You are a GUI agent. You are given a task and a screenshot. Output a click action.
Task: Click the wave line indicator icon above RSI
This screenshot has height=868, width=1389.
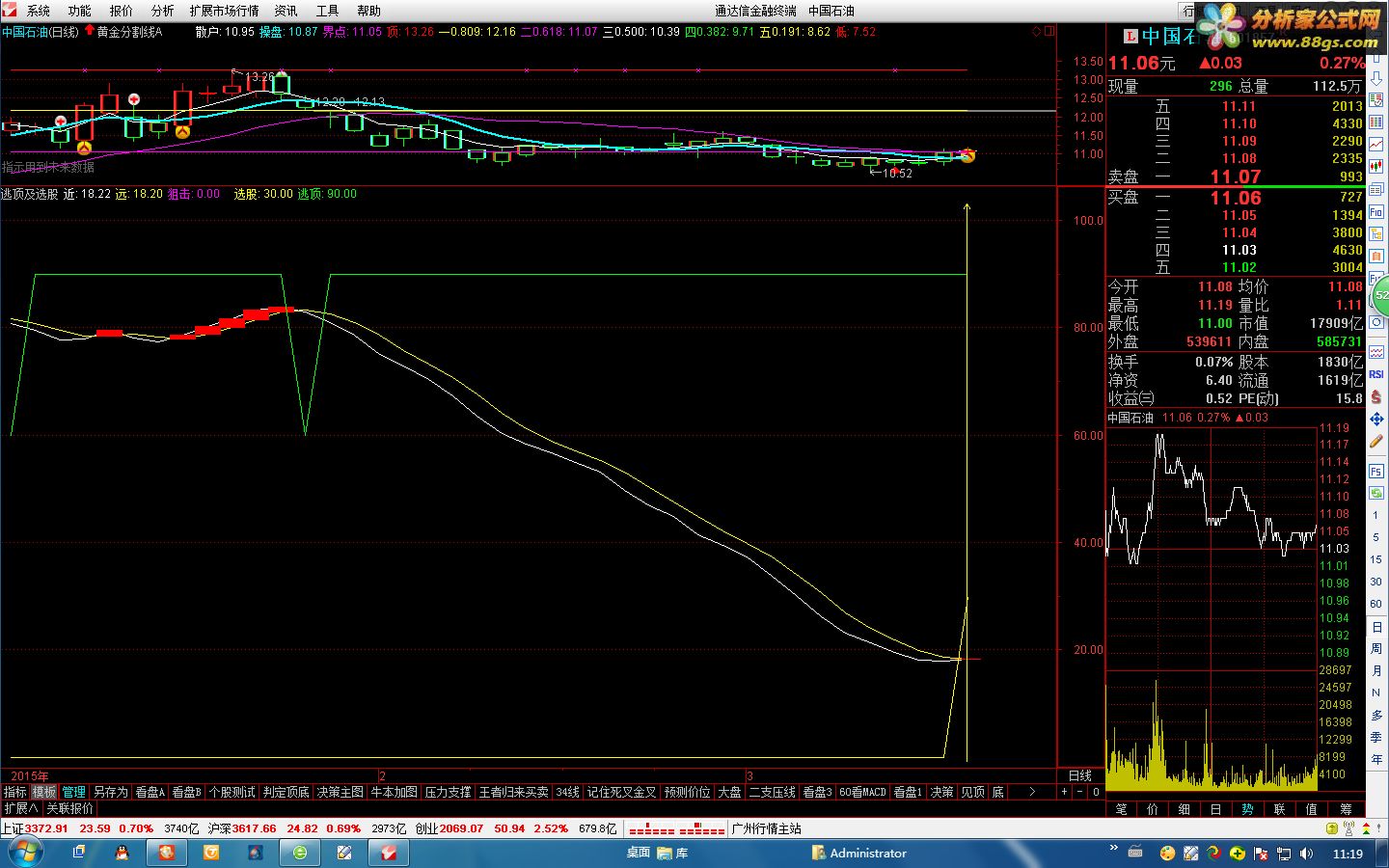(x=1376, y=352)
